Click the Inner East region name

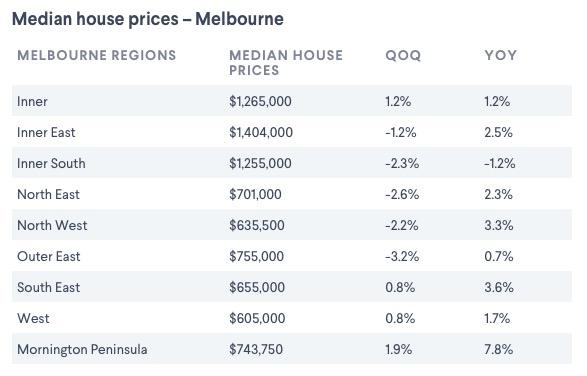[x=46, y=133]
